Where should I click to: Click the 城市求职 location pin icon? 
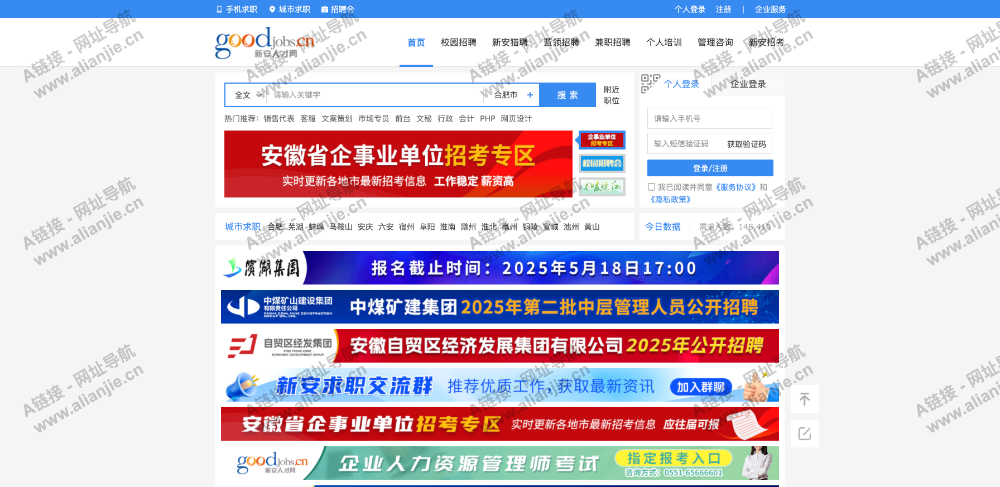pos(272,10)
